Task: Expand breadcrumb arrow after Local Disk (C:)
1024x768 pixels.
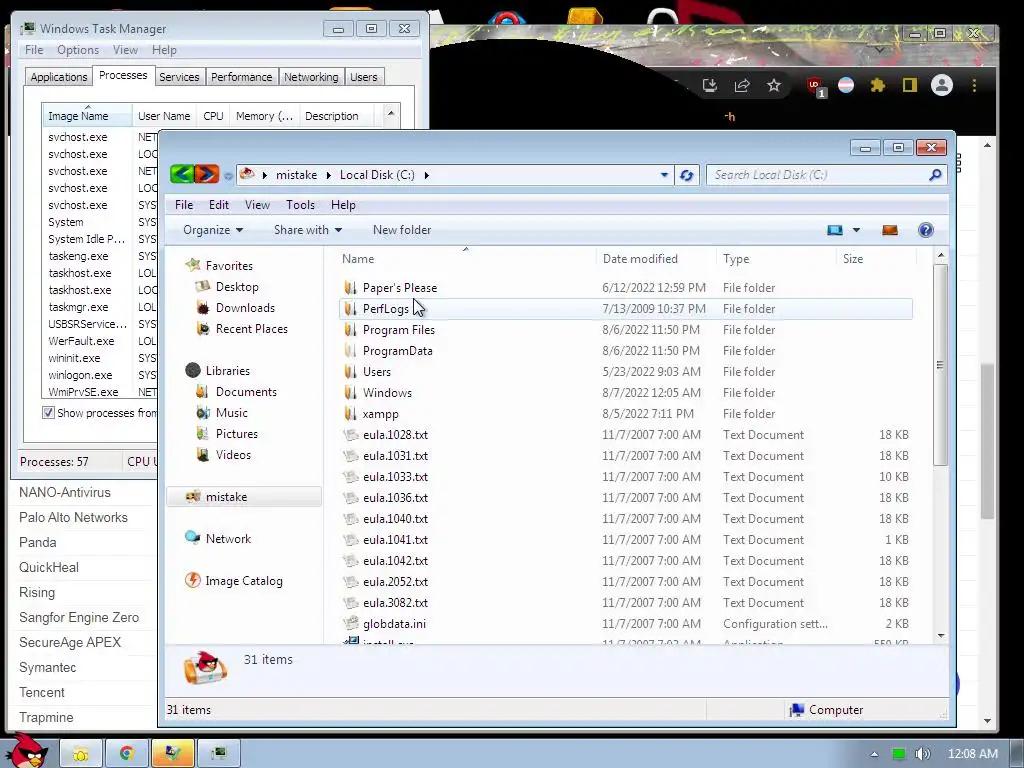Action: tap(426, 175)
